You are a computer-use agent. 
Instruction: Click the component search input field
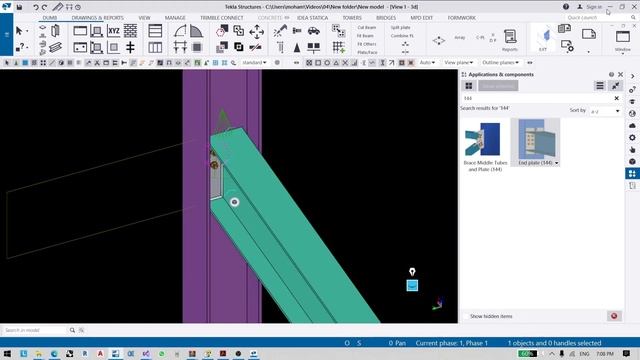(x=537, y=98)
